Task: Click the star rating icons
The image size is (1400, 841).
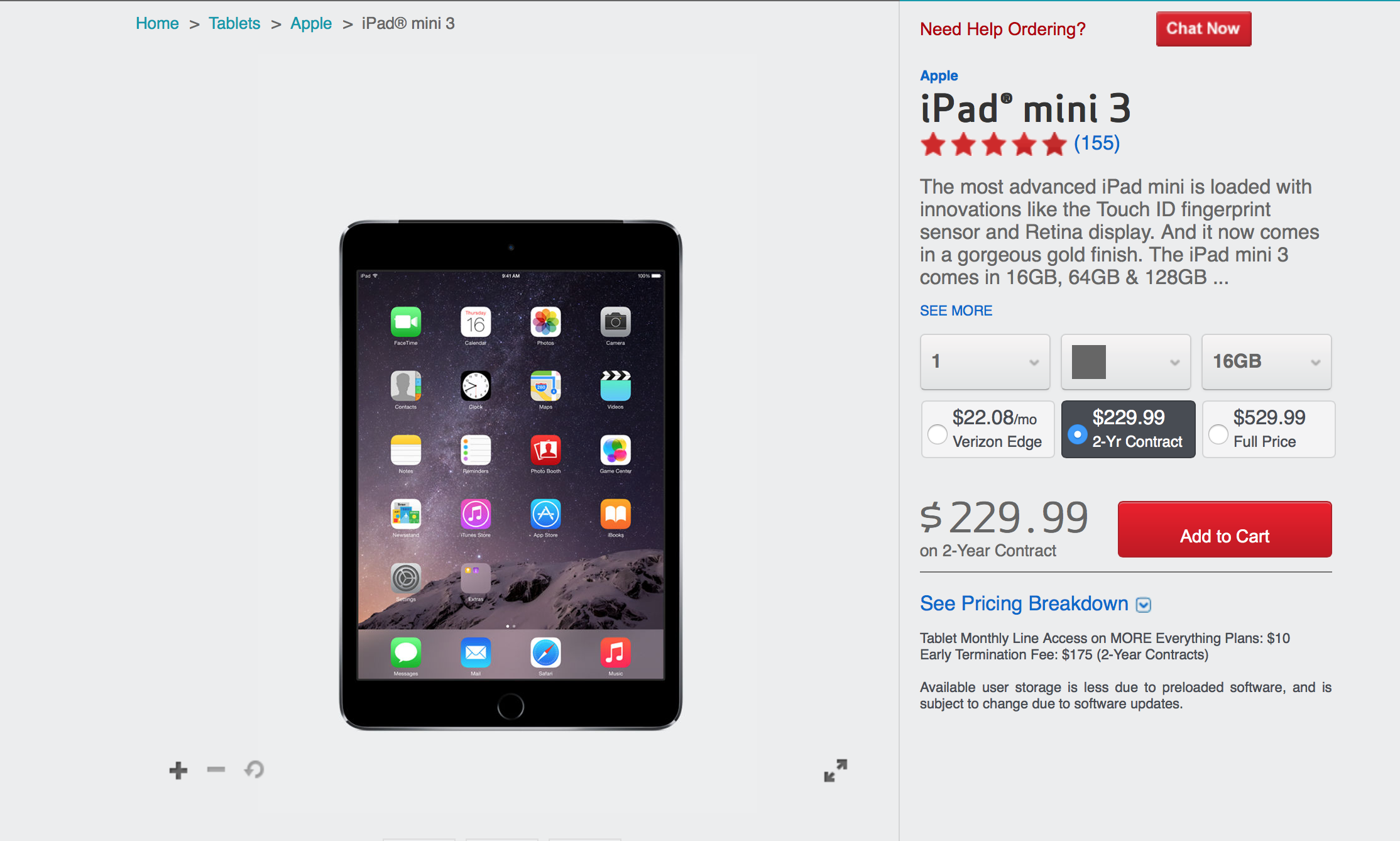Action: [x=993, y=144]
